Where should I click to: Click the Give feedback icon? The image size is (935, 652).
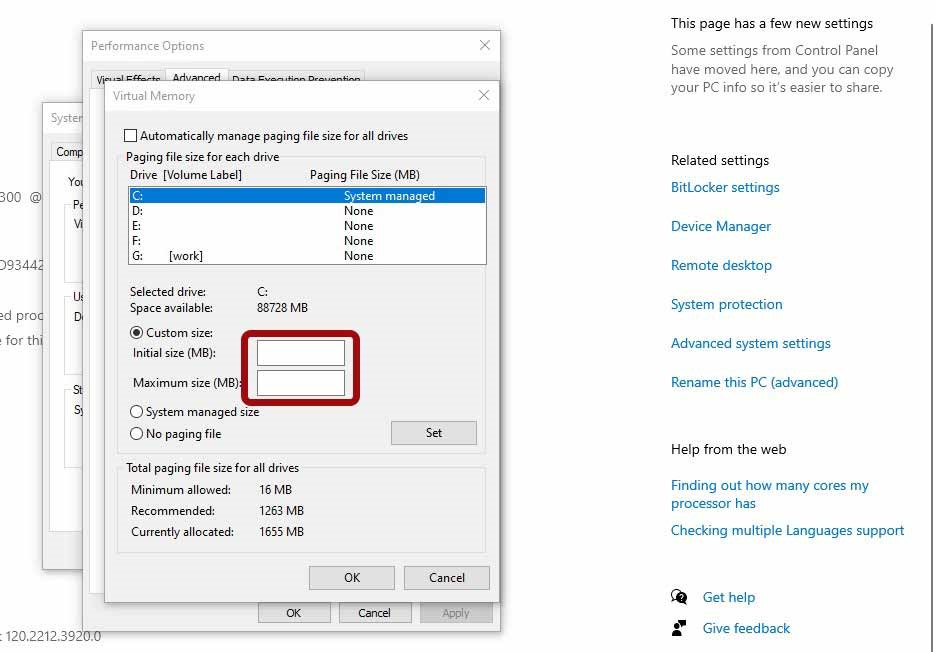679,628
